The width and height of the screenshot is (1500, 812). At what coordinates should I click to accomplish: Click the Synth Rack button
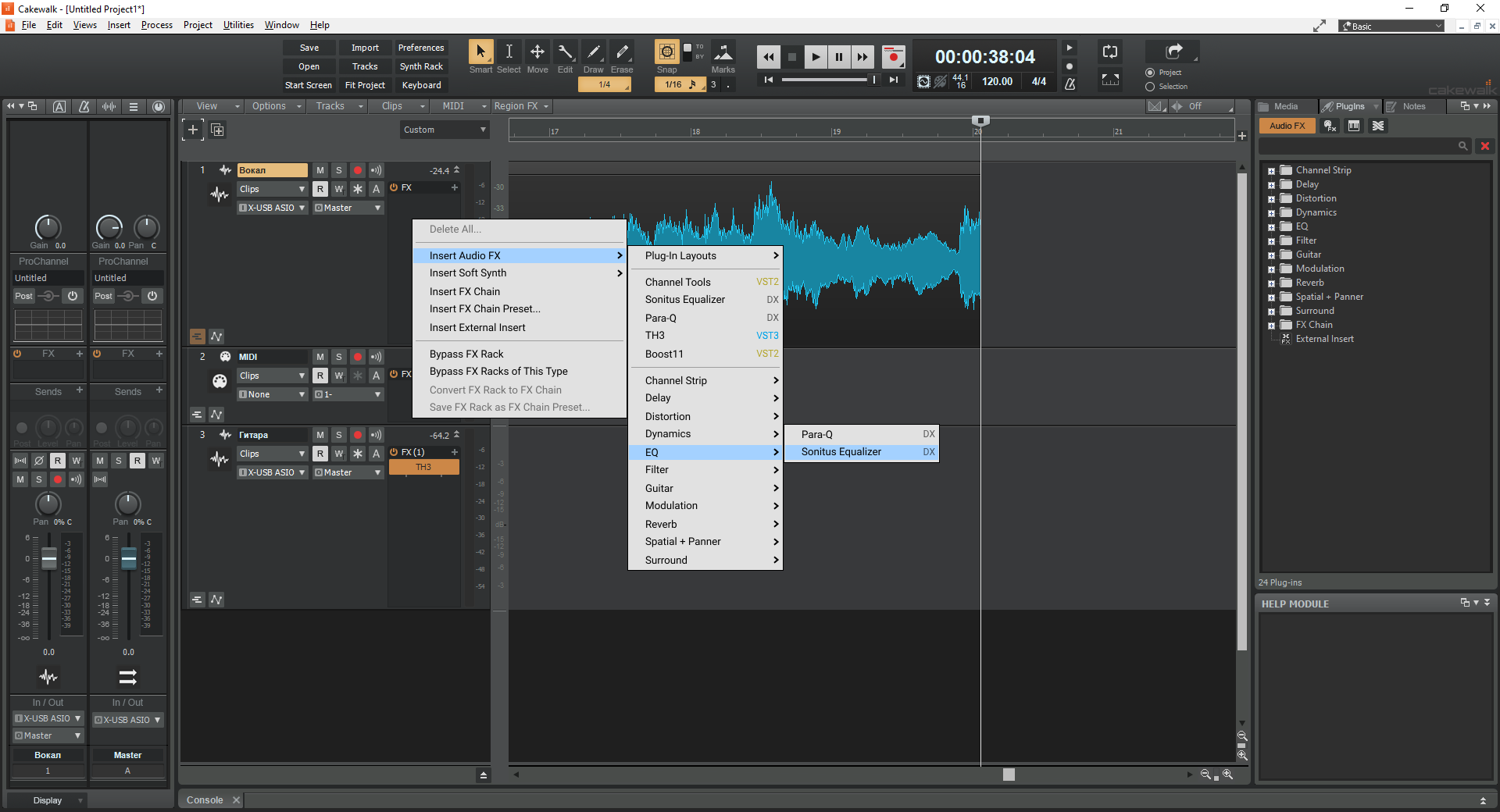[x=421, y=66]
